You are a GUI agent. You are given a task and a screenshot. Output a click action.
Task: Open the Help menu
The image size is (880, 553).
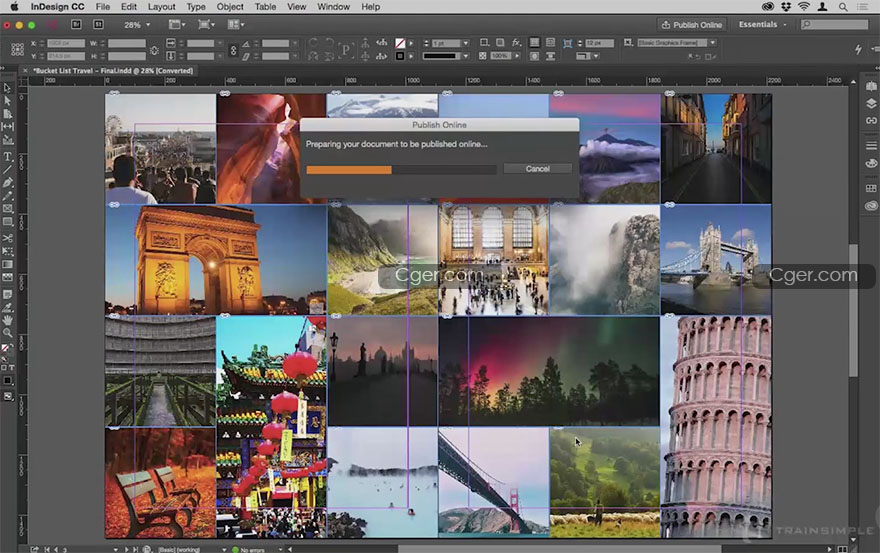[370, 7]
